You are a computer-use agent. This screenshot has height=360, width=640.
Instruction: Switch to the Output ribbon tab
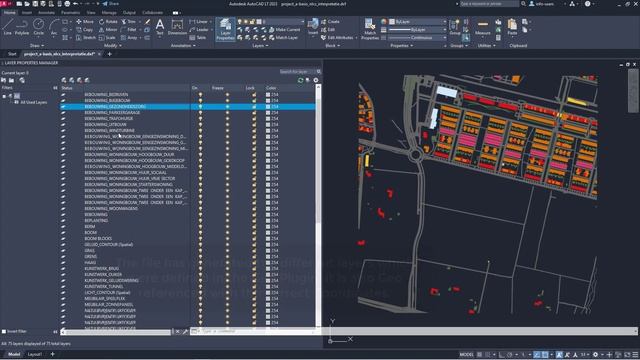coord(129,13)
